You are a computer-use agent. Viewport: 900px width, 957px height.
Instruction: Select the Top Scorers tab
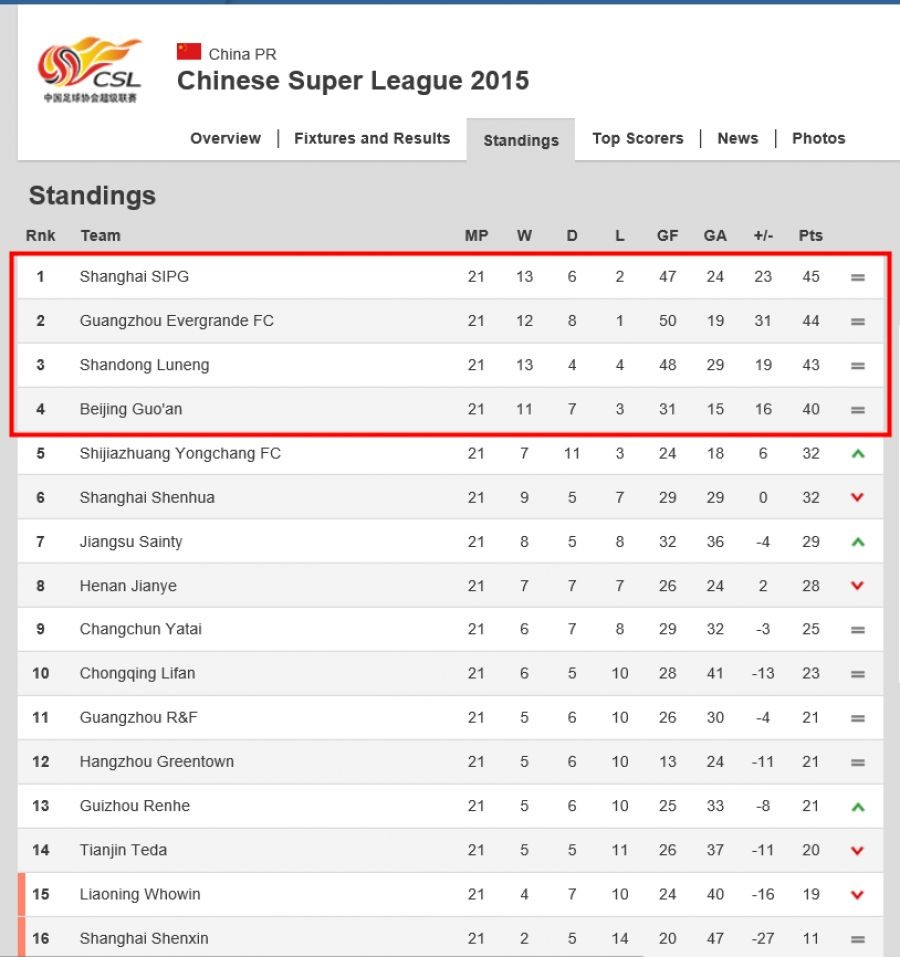[637, 139]
